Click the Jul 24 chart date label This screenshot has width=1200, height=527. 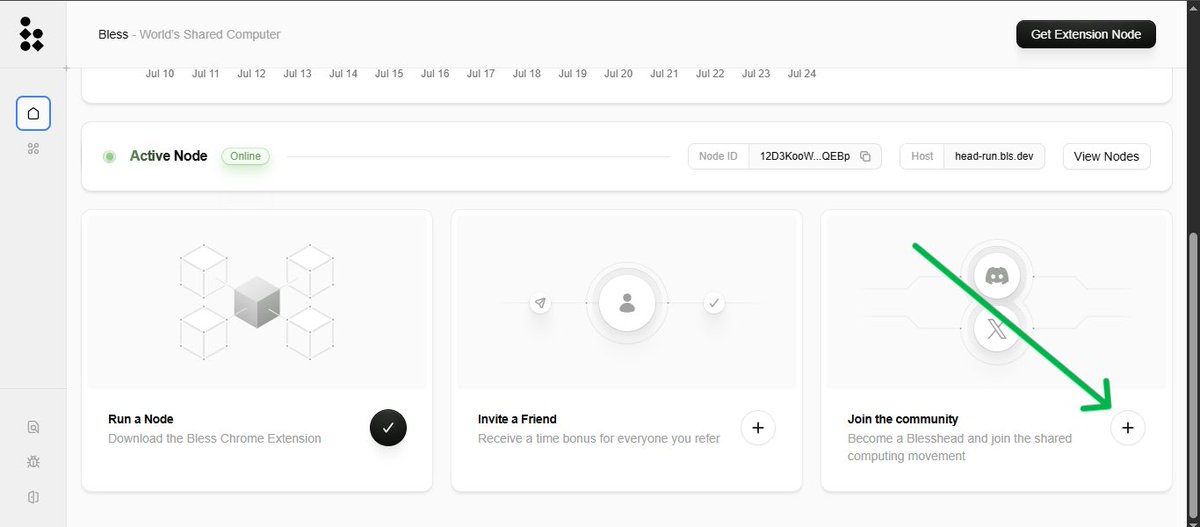pyautogui.click(x=802, y=74)
